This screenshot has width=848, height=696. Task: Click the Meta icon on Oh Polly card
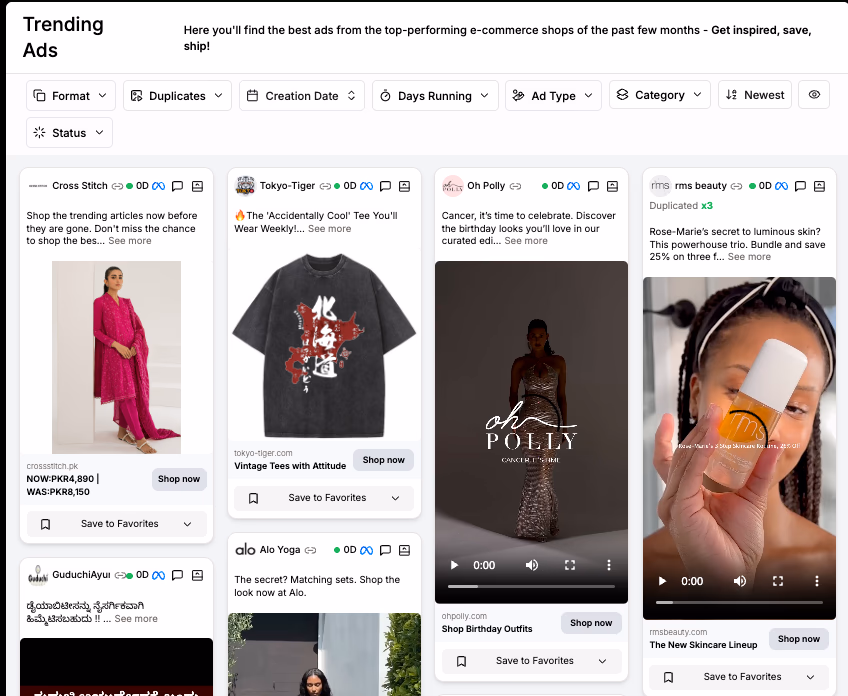[x=574, y=186]
